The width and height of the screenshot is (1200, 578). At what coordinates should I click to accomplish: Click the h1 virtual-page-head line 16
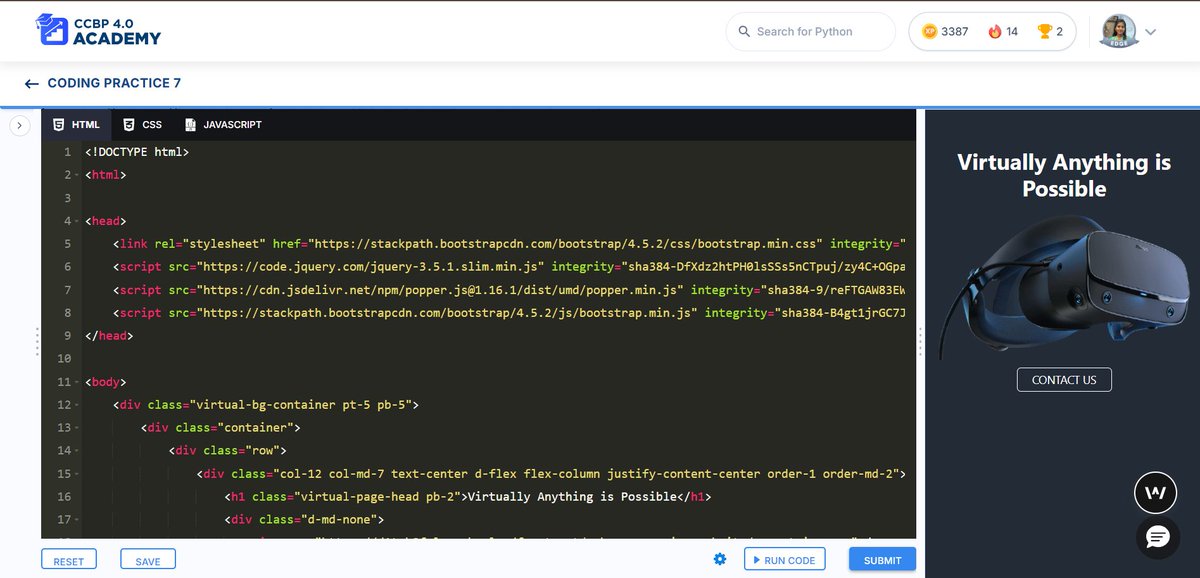pyautogui.click(x=468, y=497)
